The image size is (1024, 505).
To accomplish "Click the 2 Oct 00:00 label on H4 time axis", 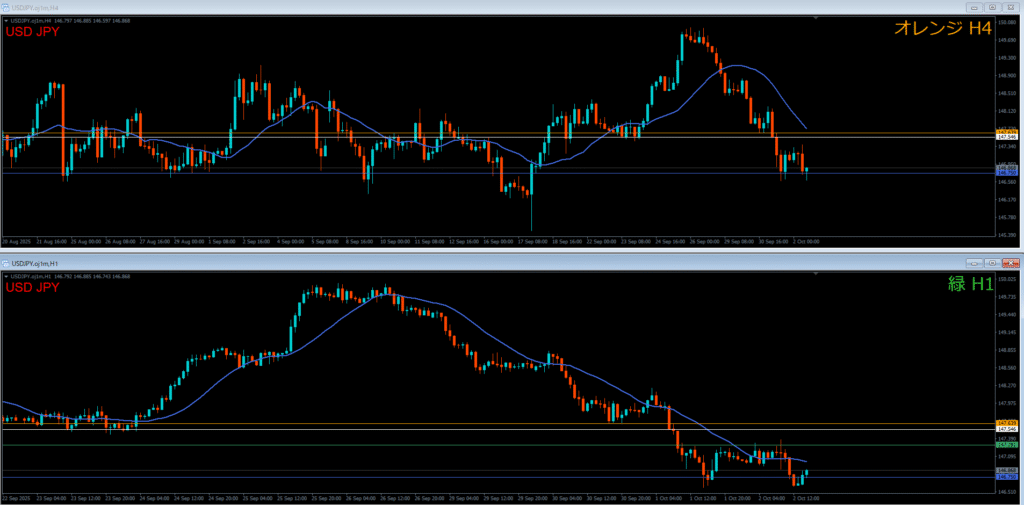I will 806,242.
